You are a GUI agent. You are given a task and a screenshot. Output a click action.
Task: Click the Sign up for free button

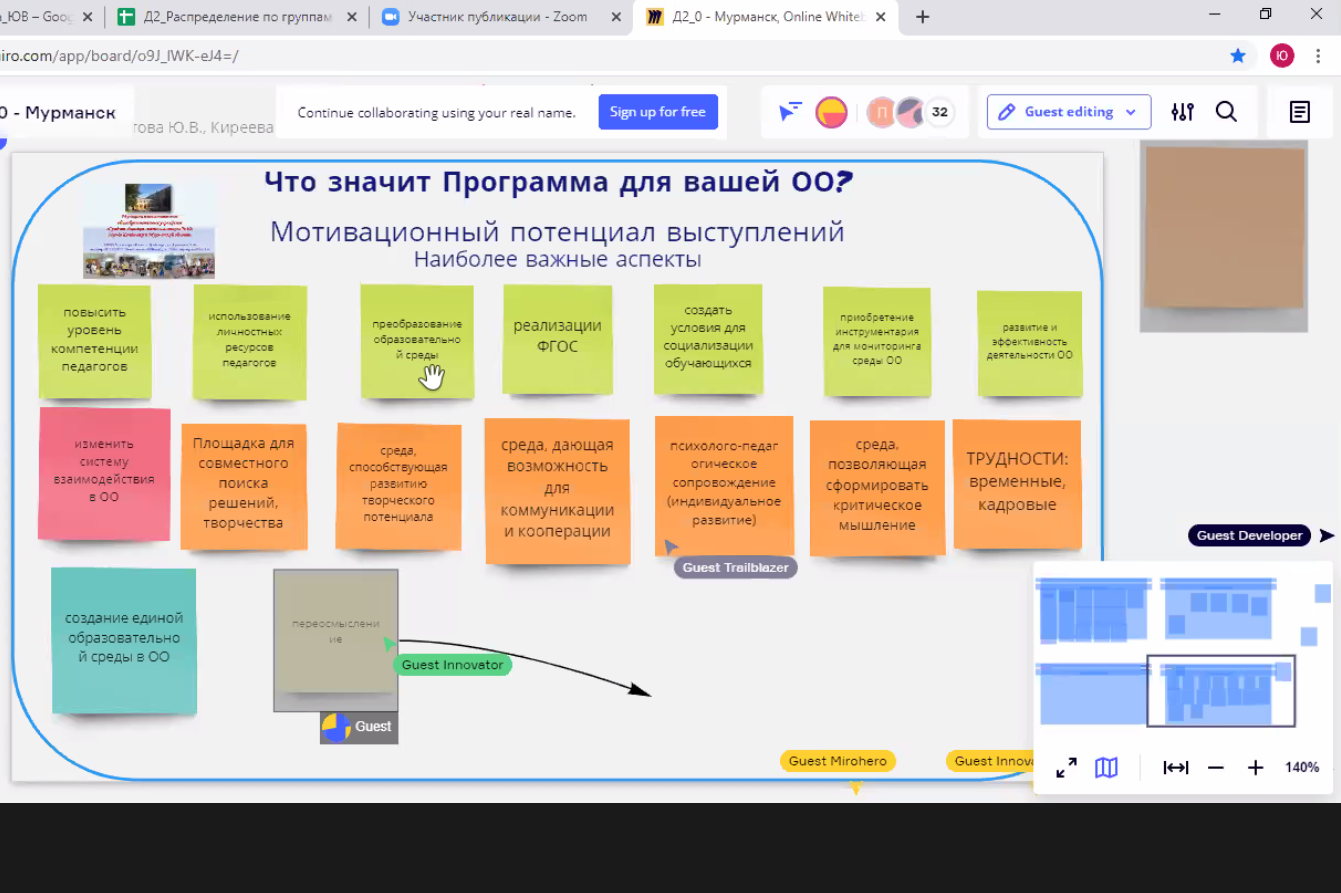click(x=657, y=112)
